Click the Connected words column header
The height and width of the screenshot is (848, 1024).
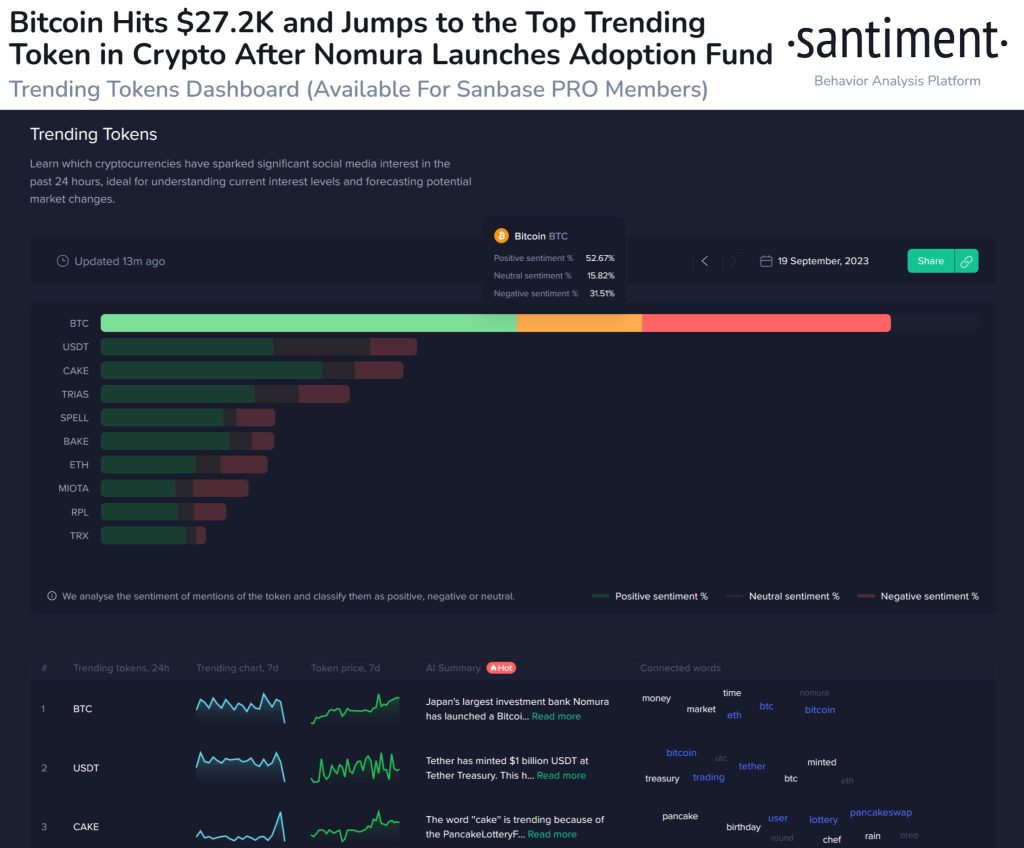click(680, 668)
